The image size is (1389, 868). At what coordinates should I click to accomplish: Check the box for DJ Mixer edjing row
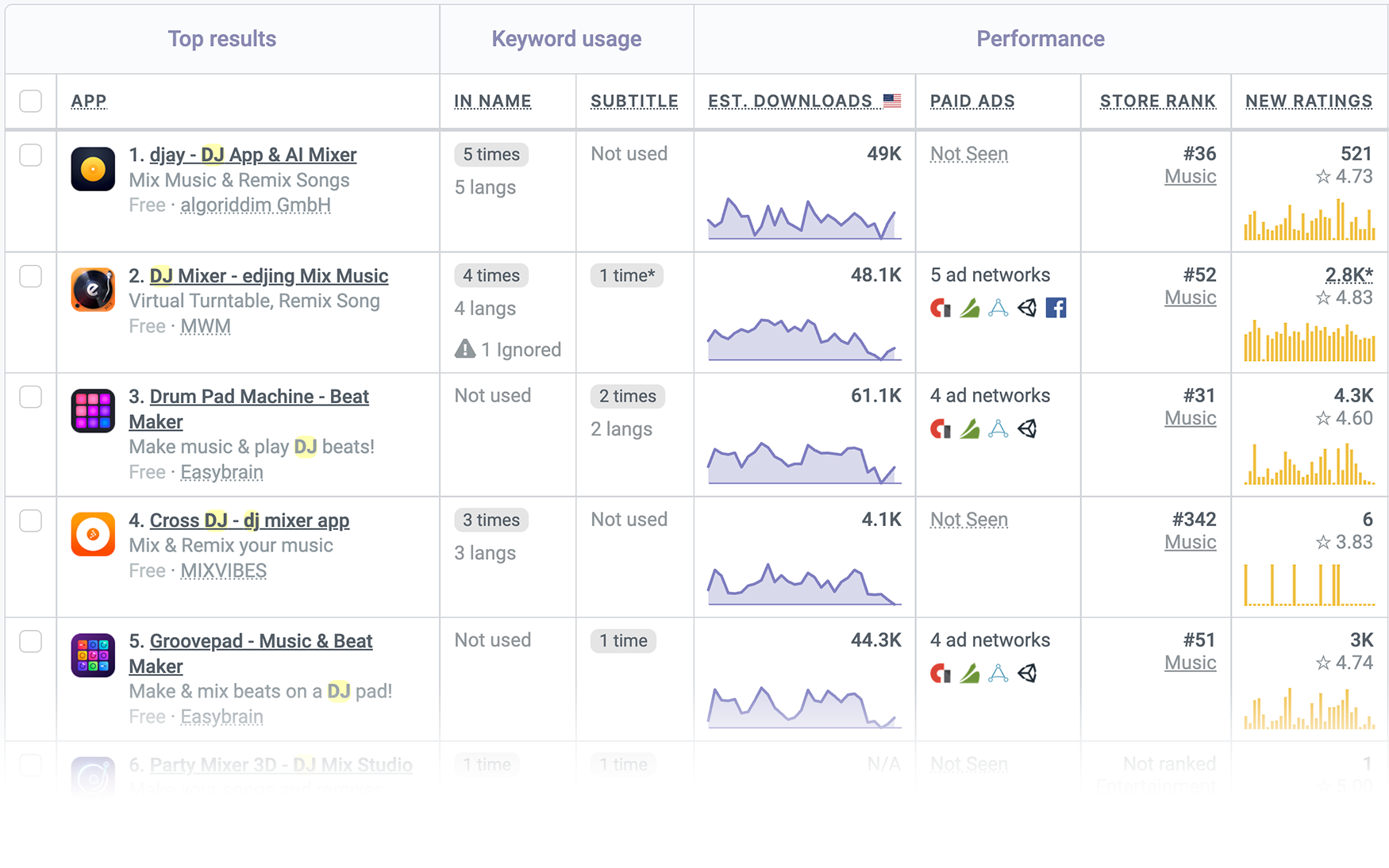[x=30, y=275]
